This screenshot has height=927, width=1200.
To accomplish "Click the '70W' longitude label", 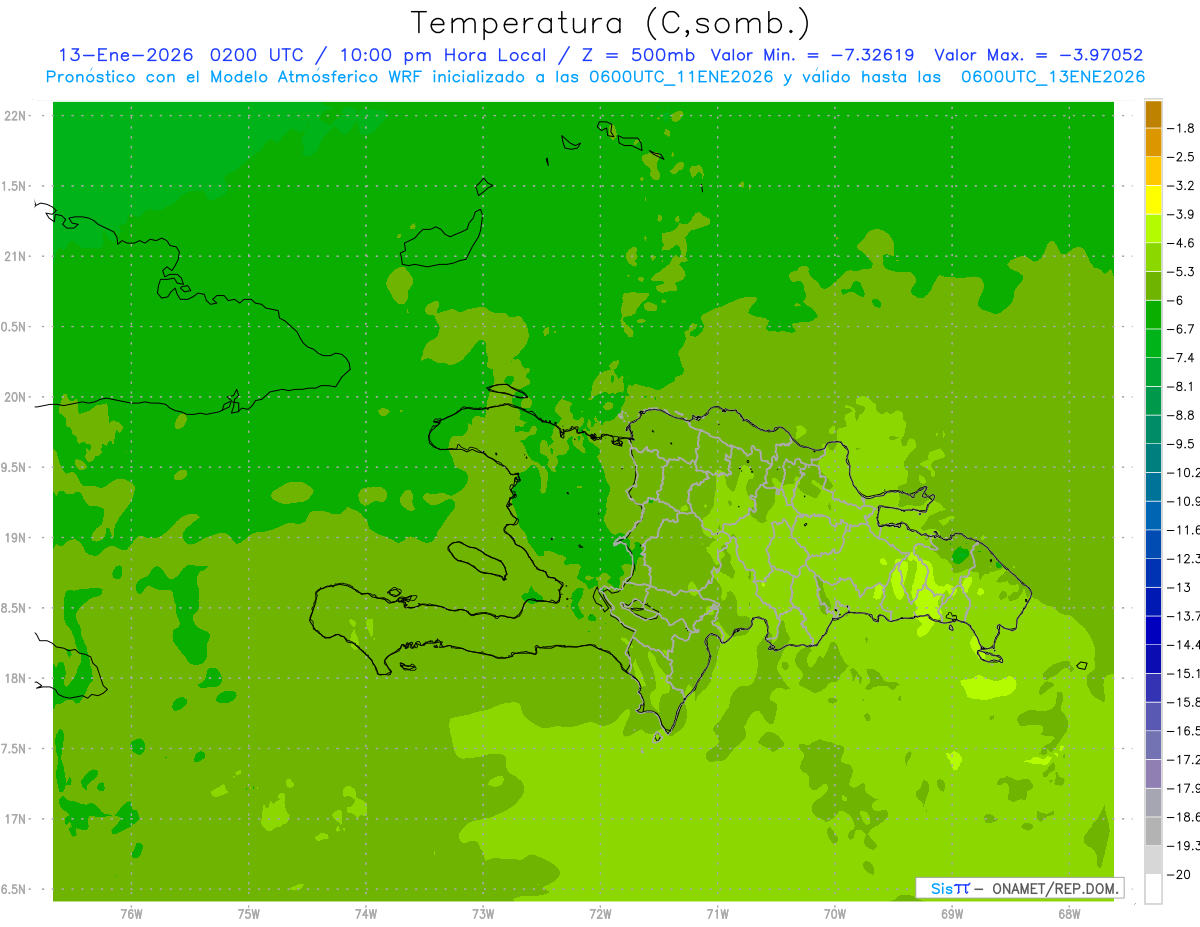I will tap(835, 914).
